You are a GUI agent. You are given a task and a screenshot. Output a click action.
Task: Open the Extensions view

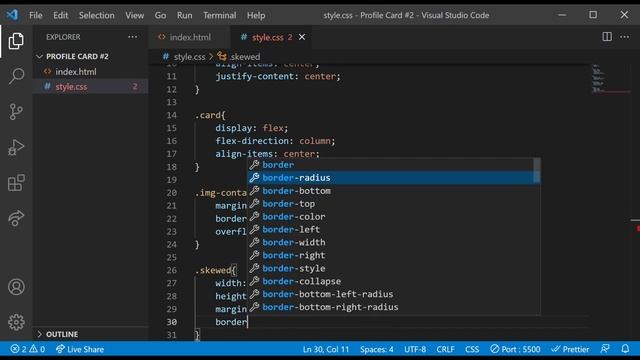pyautogui.click(x=16, y=182)
